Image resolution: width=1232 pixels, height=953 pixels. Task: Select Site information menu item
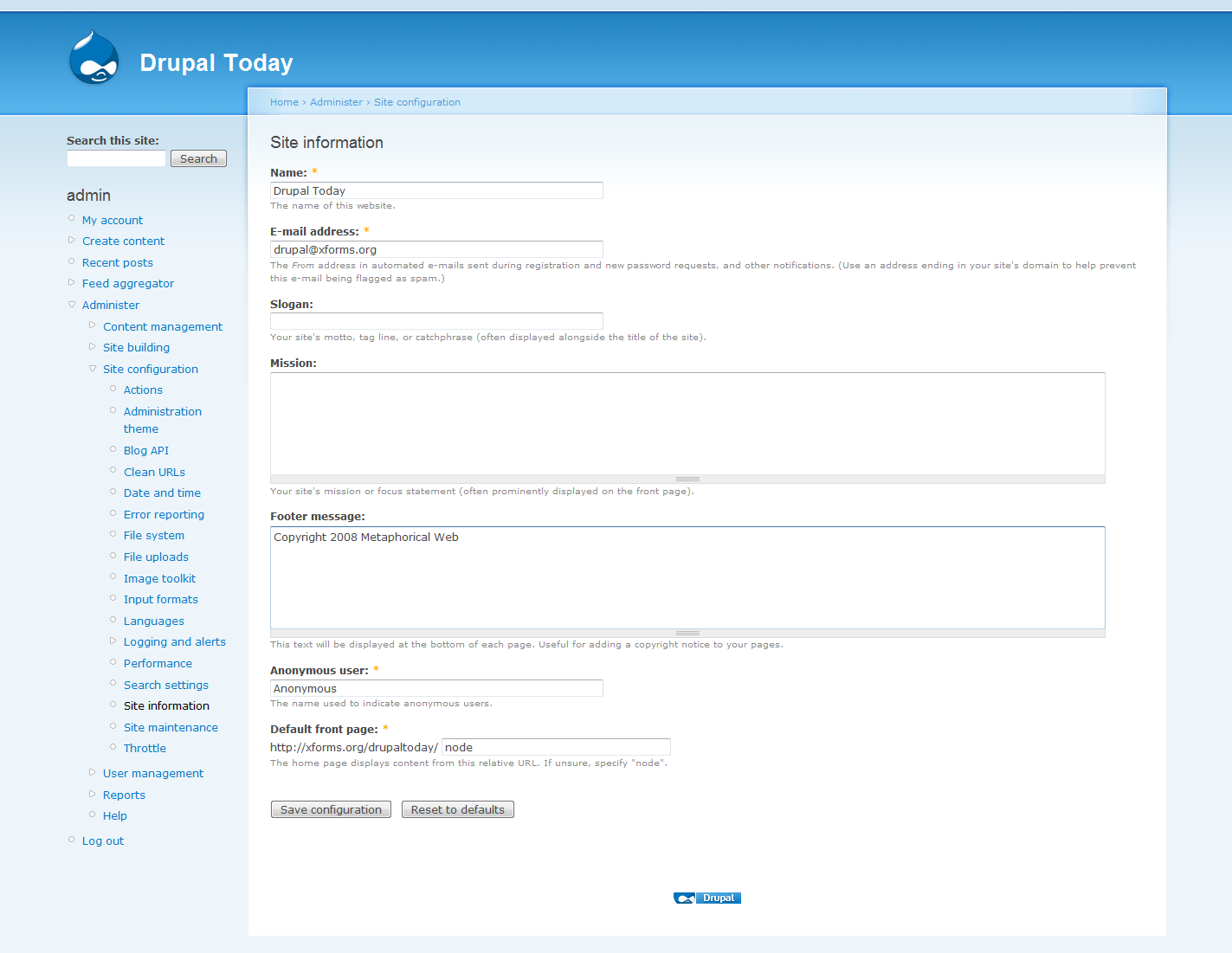[166, 705]
